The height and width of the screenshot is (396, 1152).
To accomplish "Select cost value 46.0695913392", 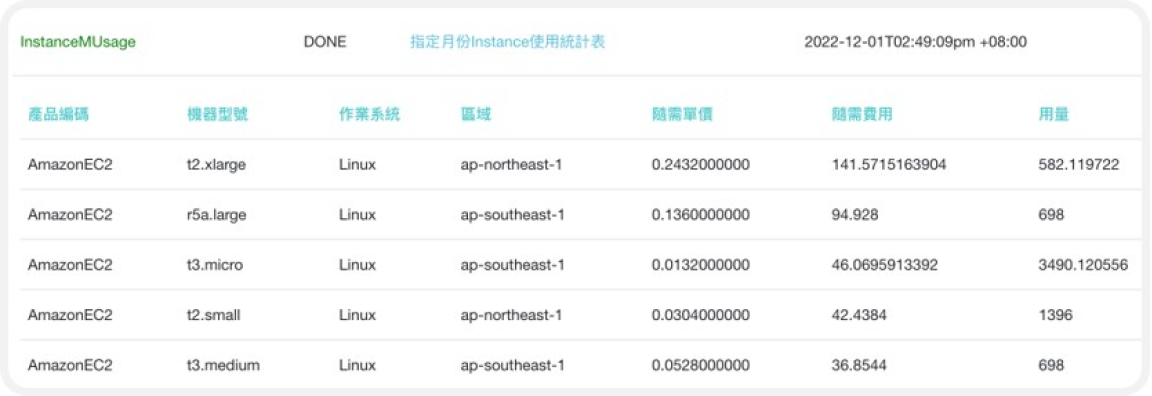I will tap(885, 264).
